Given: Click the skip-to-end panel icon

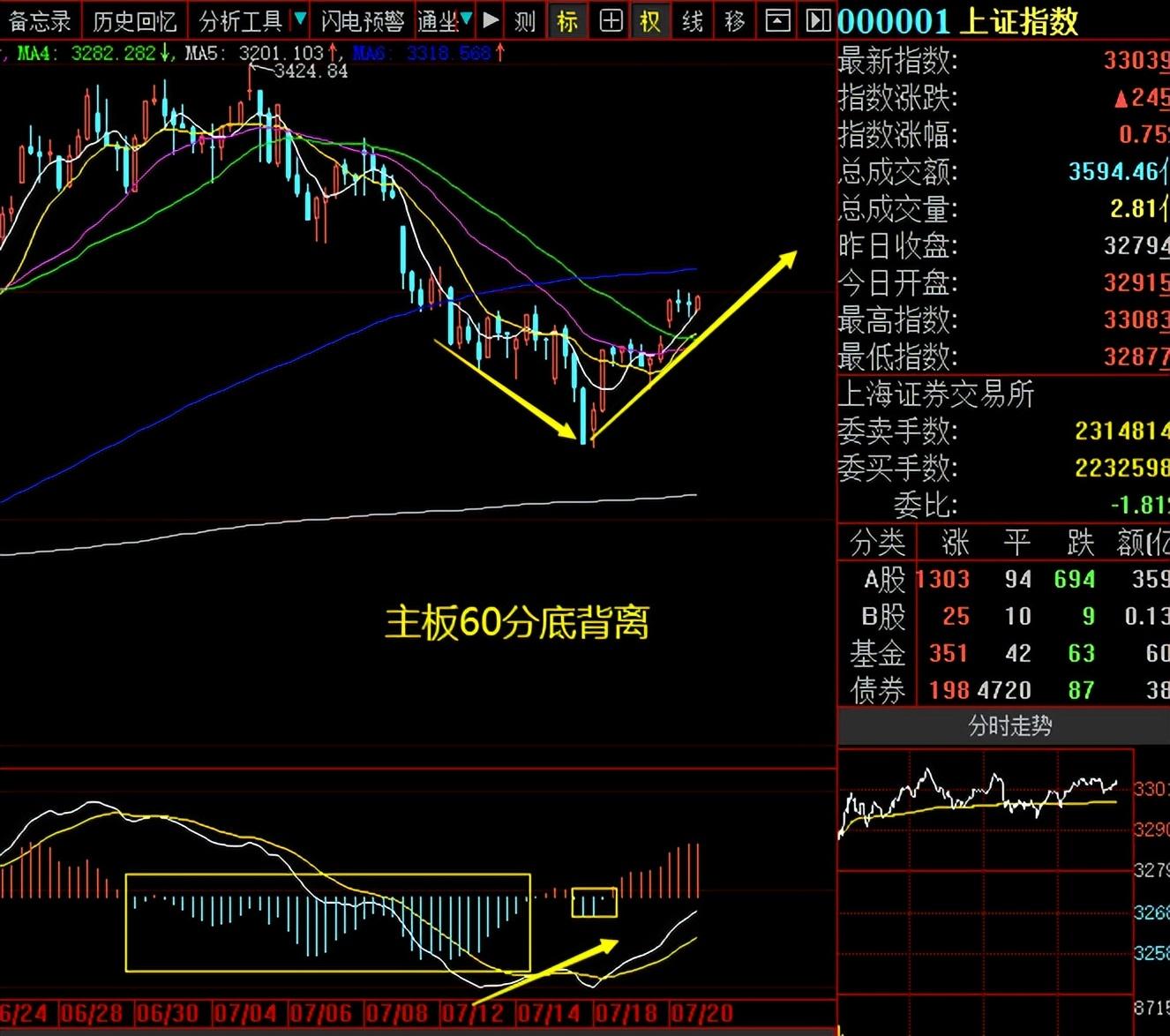Looking at the screenshot, I should pos(818,20).
